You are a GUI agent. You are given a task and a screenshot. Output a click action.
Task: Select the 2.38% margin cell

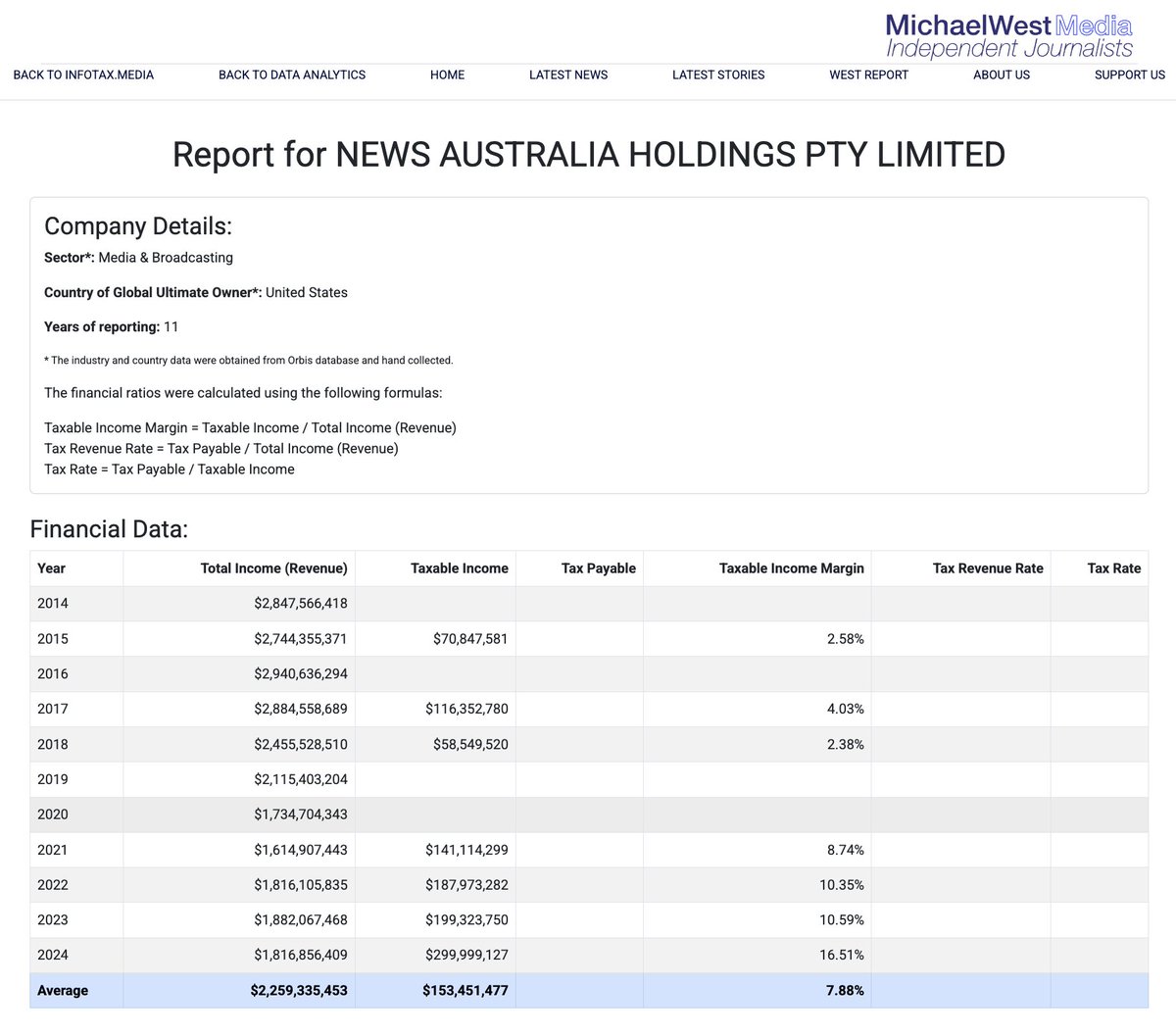coord(757,744)
